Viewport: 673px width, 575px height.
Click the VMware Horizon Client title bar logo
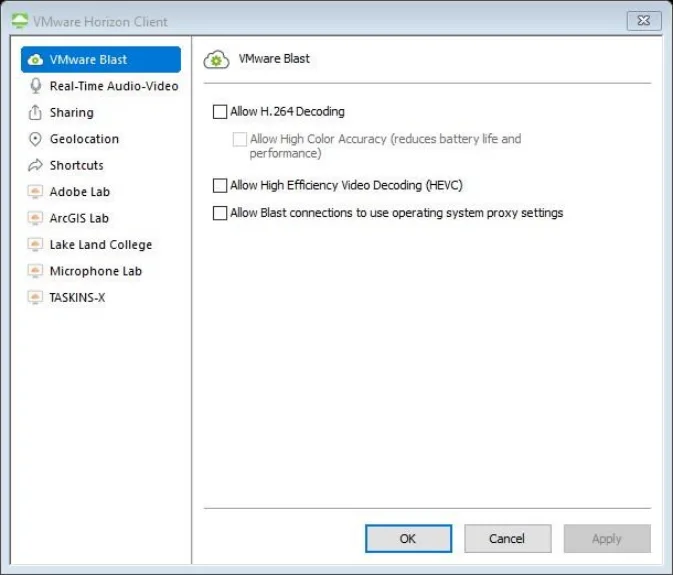19,21
